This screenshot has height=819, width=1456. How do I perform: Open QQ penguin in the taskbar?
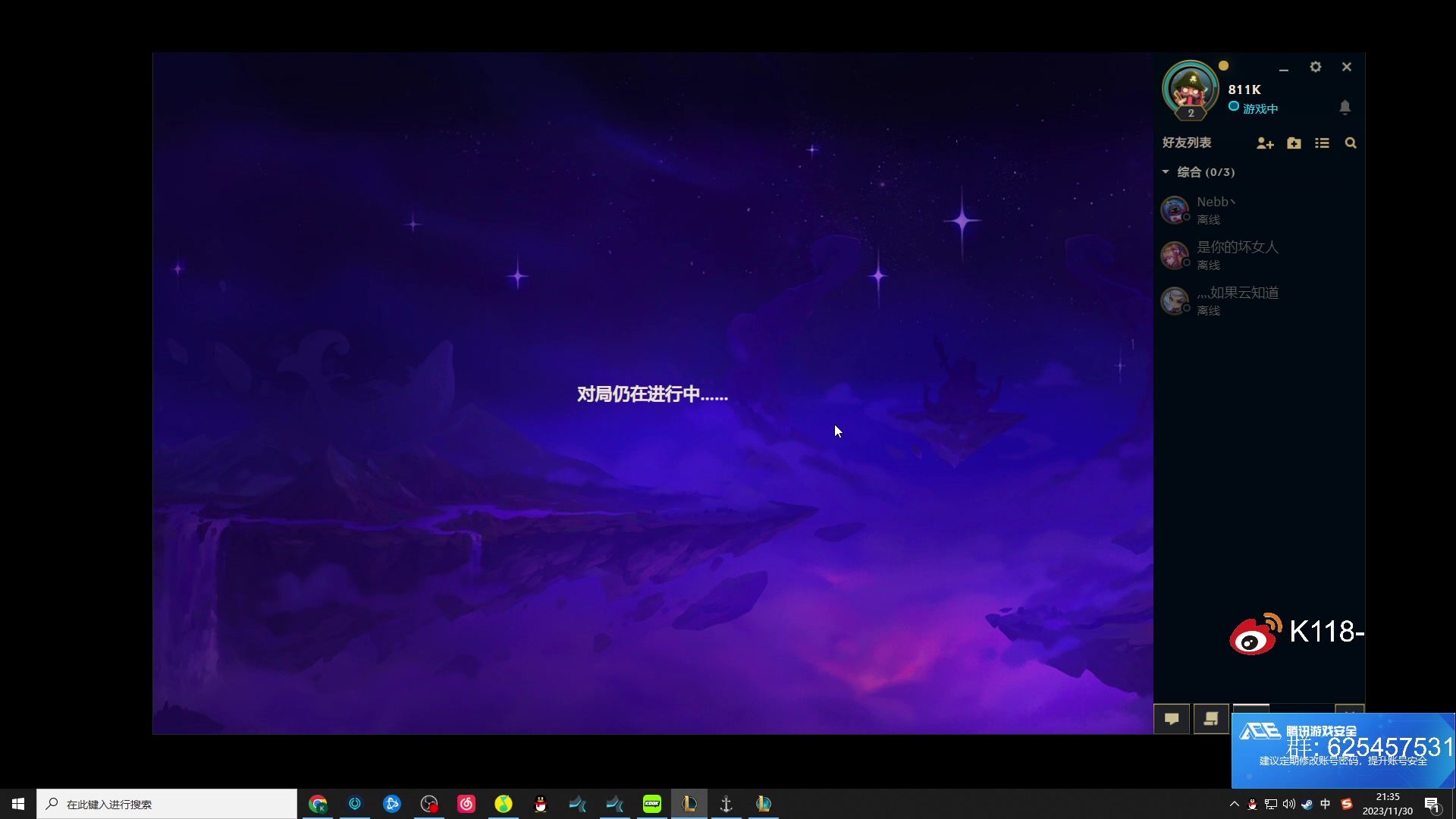click(x=541, y=804)
